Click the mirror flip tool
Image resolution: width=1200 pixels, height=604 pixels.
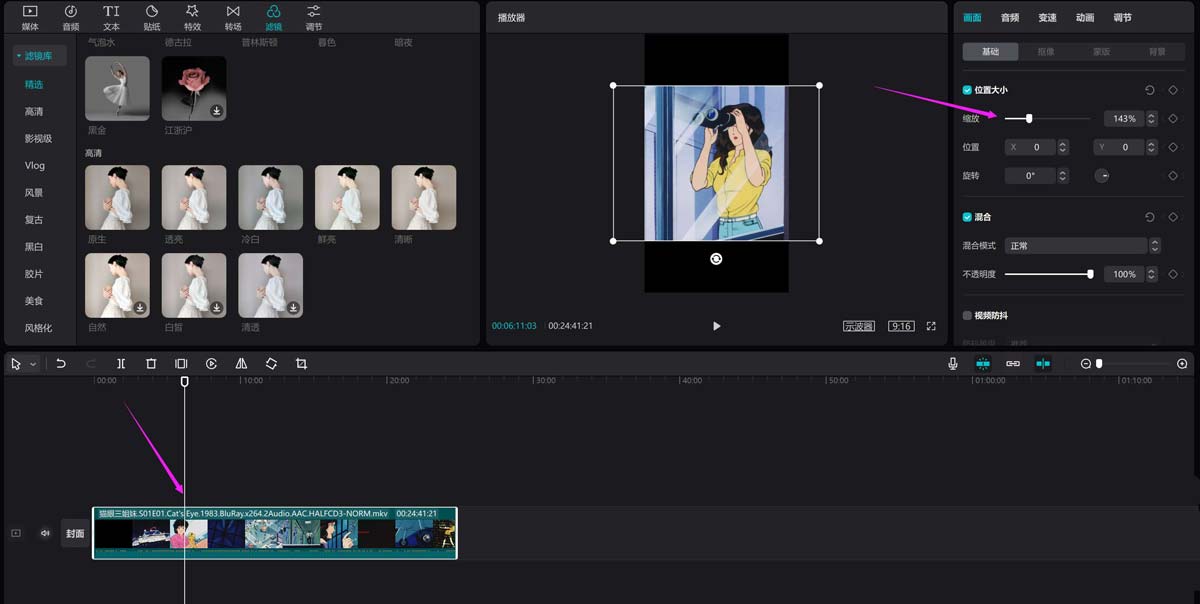point(241,364)
